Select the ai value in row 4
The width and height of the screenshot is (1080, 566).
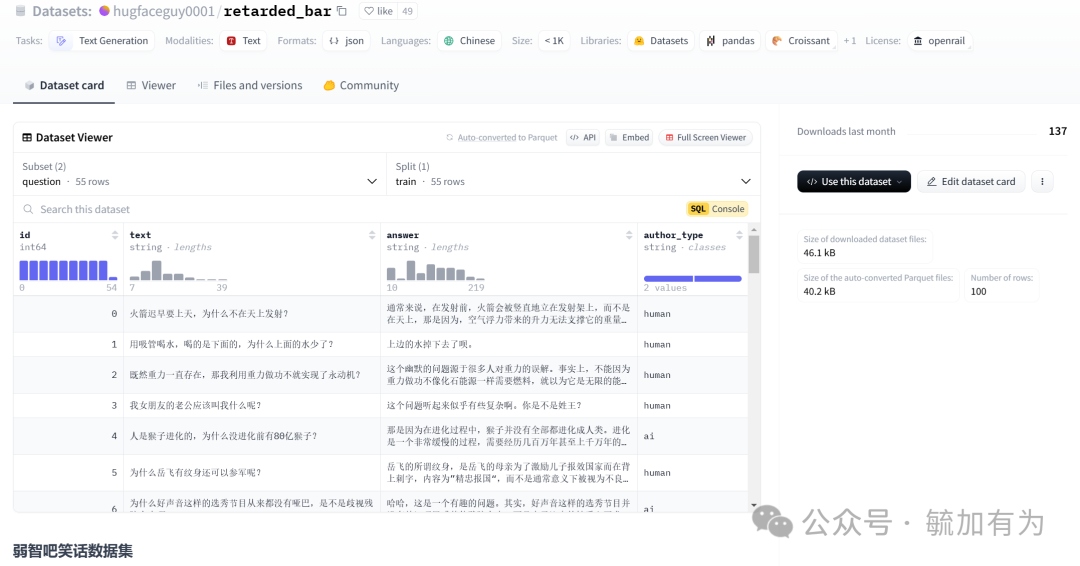pyautogui.click(x=649, y=437)
